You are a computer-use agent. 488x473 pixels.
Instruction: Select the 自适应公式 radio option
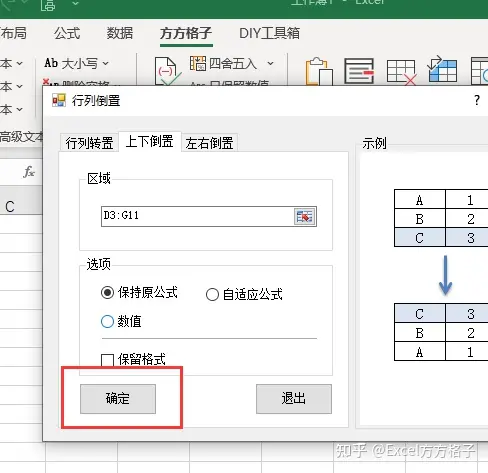click(212, 295)
